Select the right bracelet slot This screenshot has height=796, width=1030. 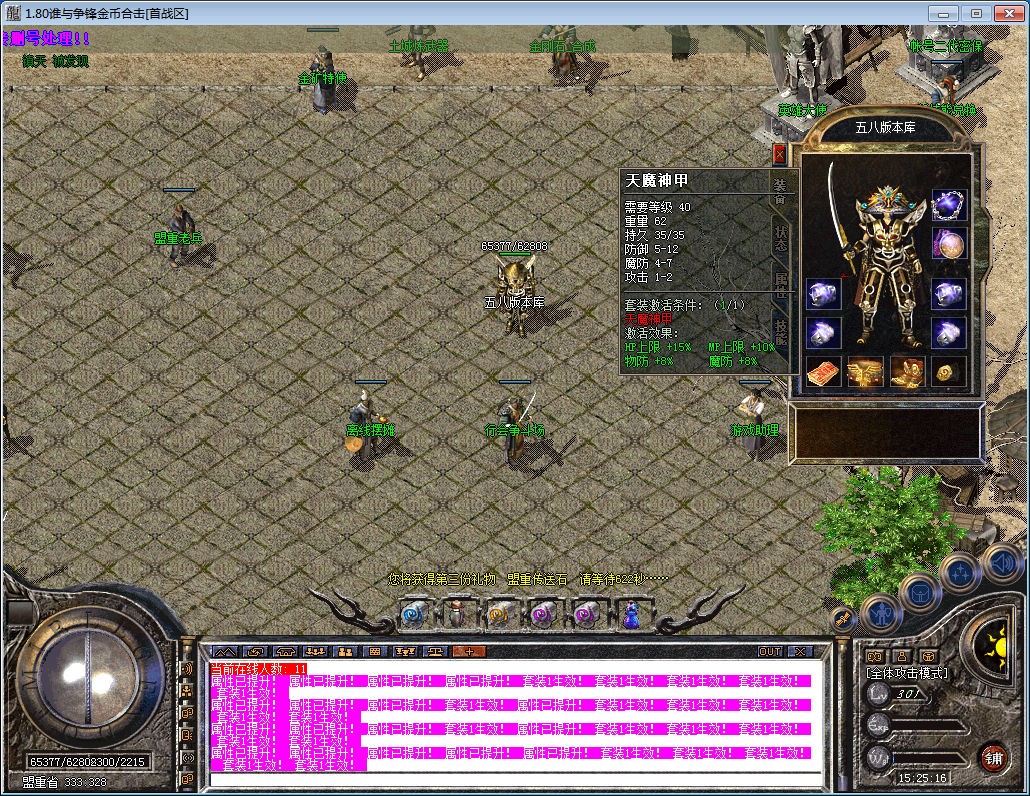(949, 294)
